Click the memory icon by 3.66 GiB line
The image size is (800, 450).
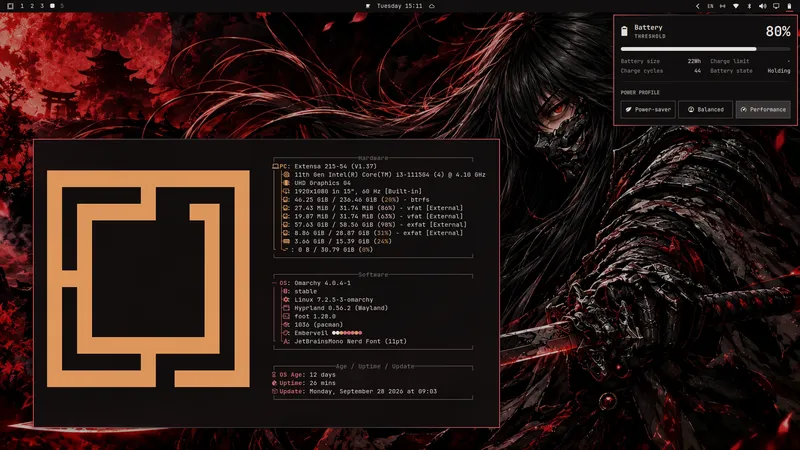[x=286, y=241]
